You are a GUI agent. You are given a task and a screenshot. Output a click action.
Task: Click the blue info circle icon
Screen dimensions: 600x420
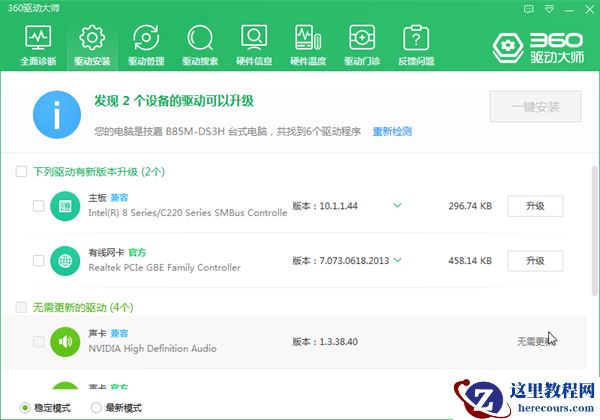coord(57,114)
